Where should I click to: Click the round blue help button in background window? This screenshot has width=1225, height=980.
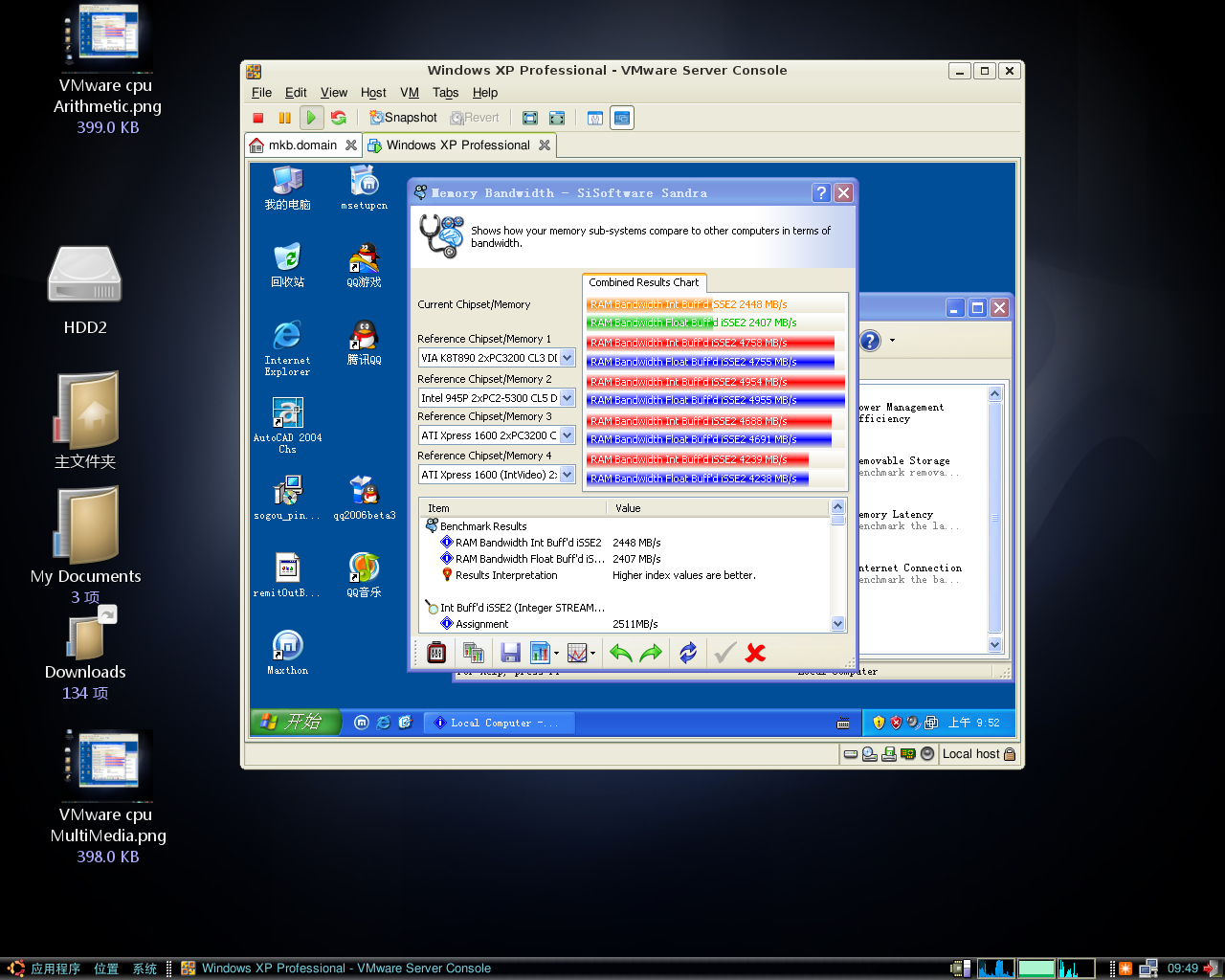coord(870,341)
